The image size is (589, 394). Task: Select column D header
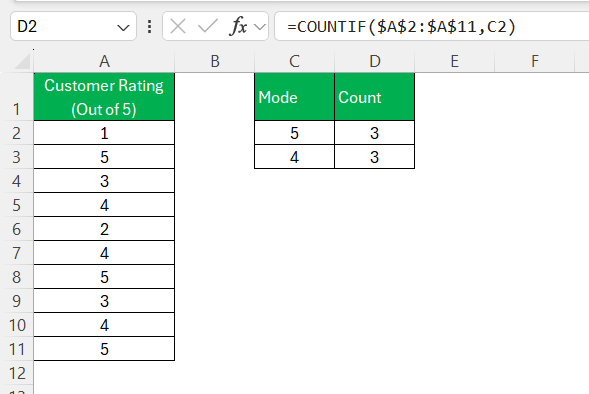375,61
